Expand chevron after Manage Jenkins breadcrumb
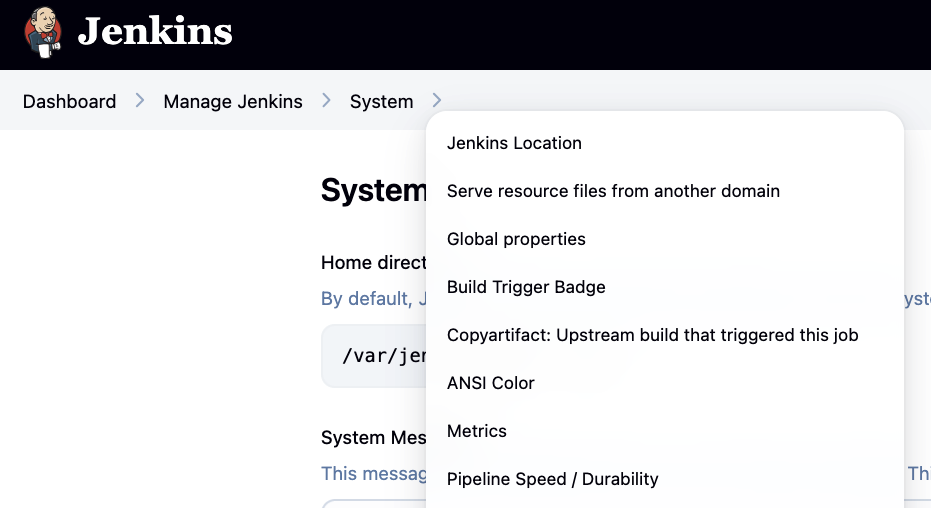The width and height of the screenshot is (931, 508). [x=326, y=100]
